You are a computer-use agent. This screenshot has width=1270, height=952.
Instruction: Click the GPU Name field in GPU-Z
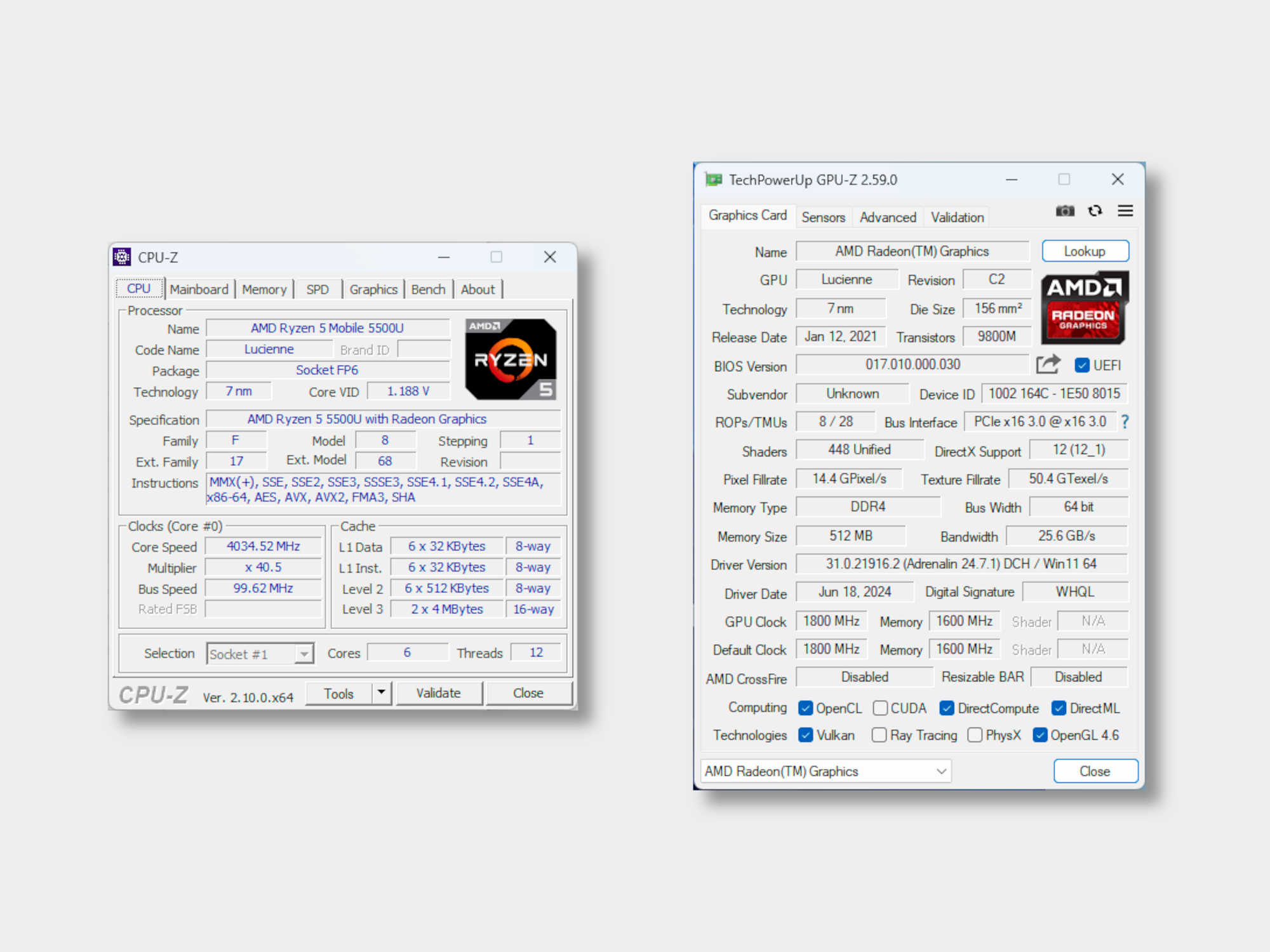pos(912,251)
